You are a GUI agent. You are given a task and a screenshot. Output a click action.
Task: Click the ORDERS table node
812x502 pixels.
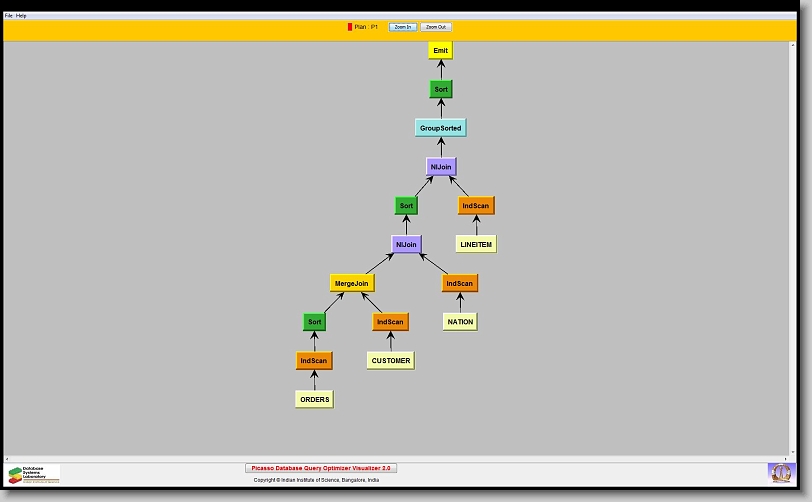click(314, 399)
